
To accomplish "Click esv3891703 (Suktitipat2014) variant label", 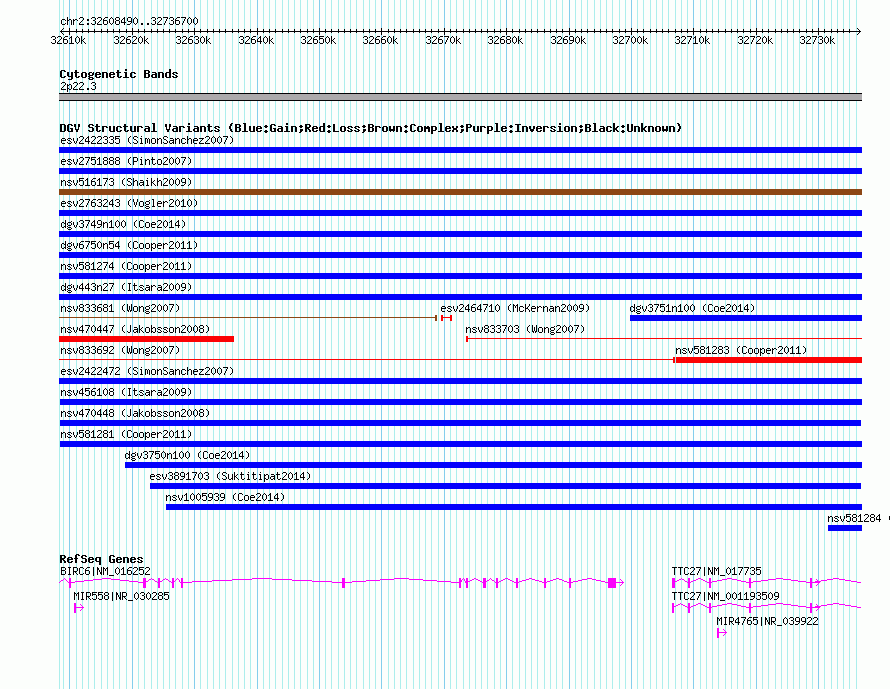I will 230,476.
